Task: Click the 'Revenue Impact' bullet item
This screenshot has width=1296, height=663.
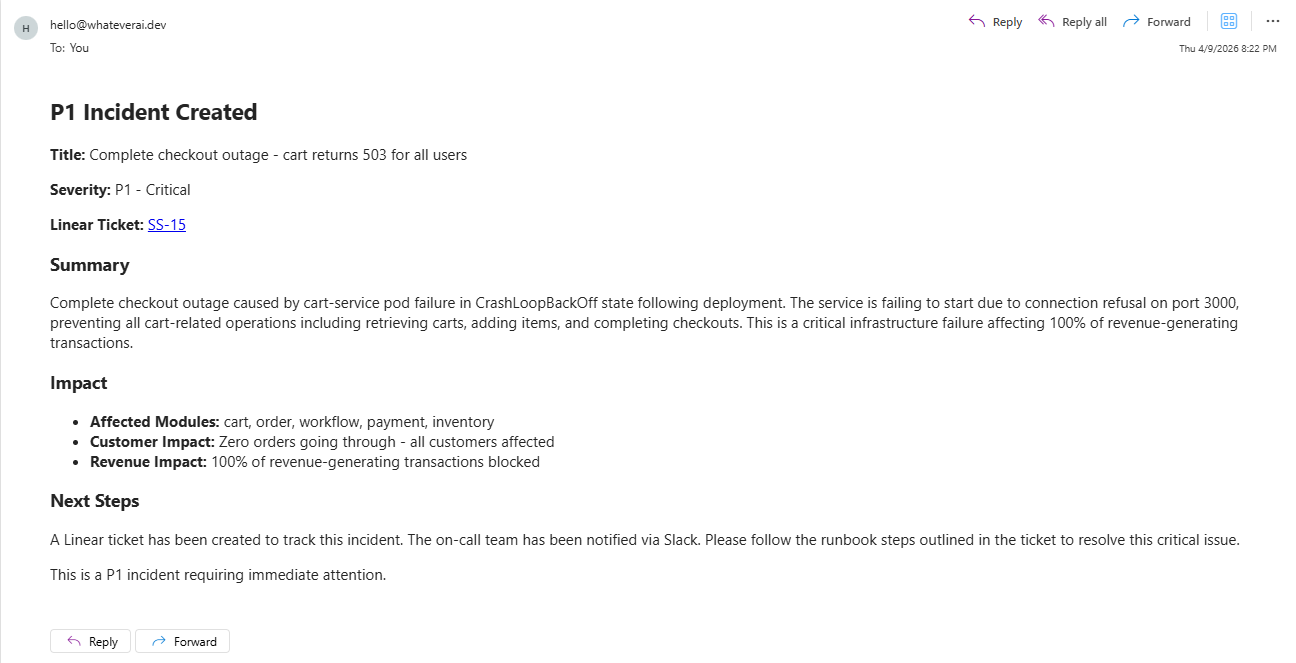Action: [315, 462]
